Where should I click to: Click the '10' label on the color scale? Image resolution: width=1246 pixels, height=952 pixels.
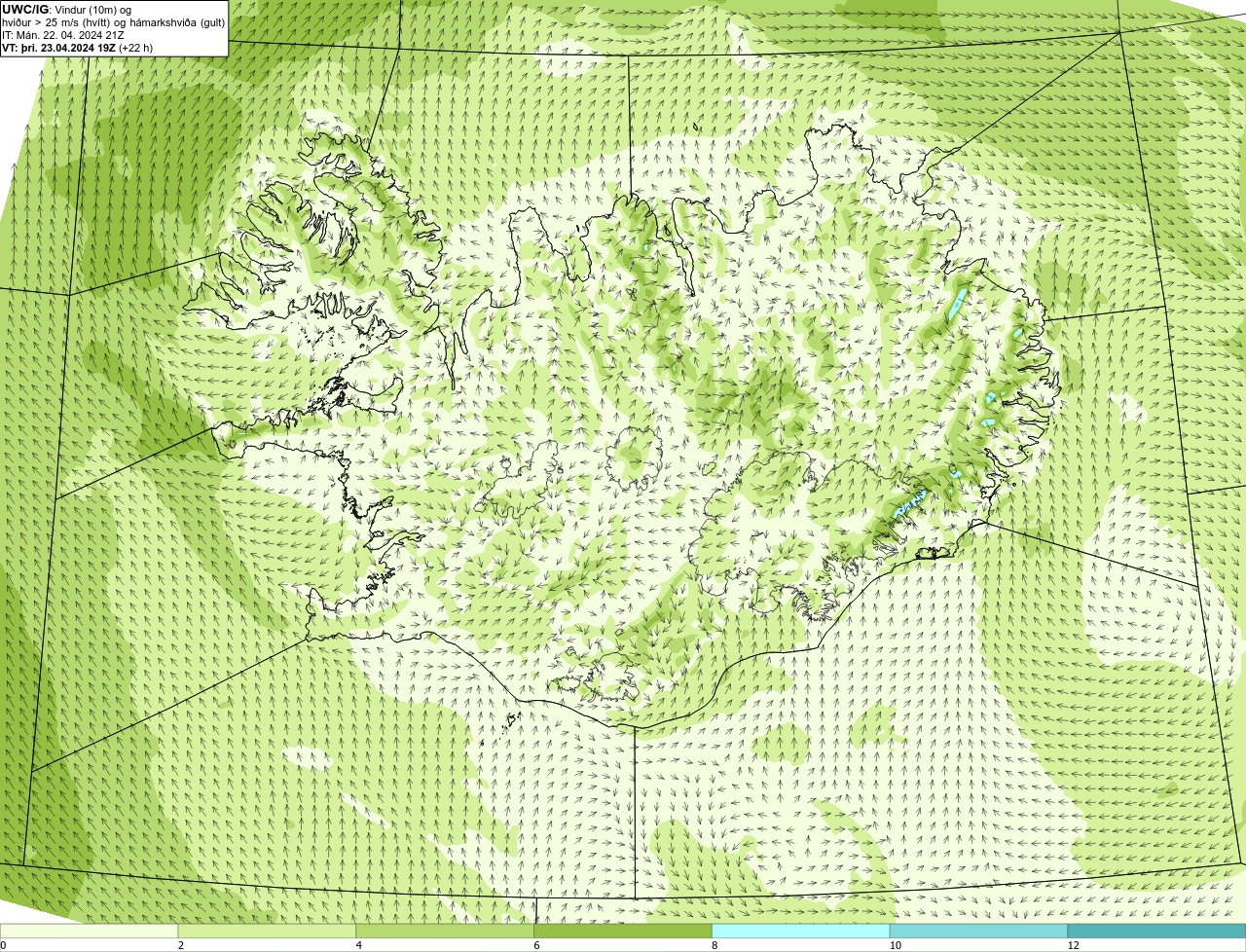point(895,945)
